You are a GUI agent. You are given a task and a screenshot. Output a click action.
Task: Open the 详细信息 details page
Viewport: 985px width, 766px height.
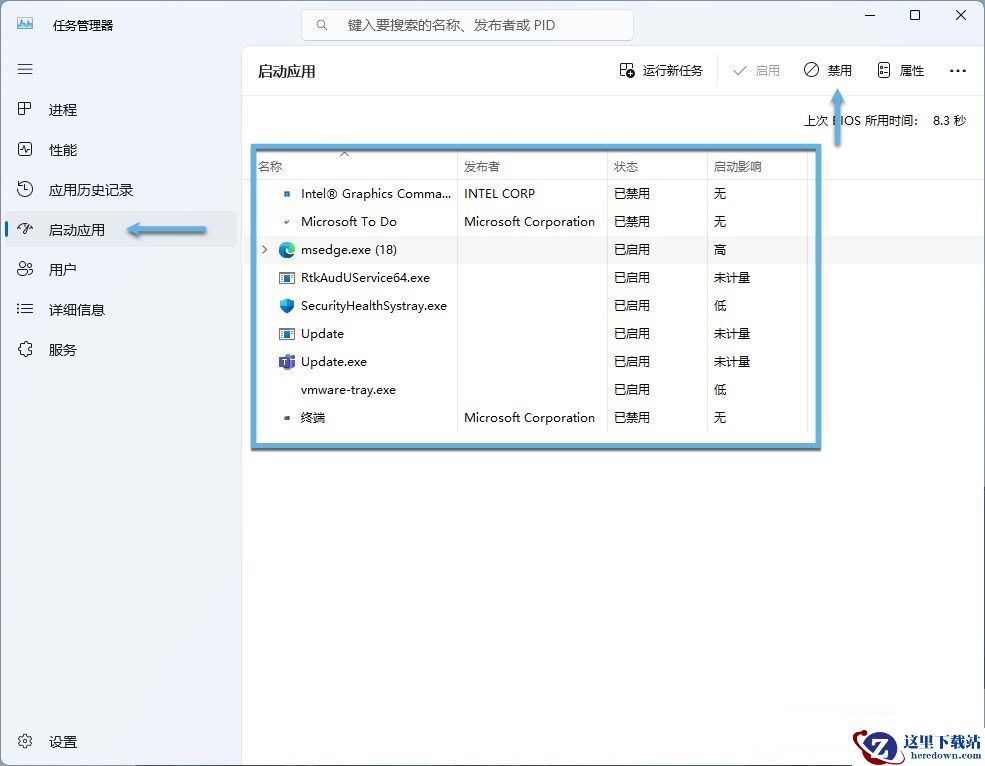point(121,310)
